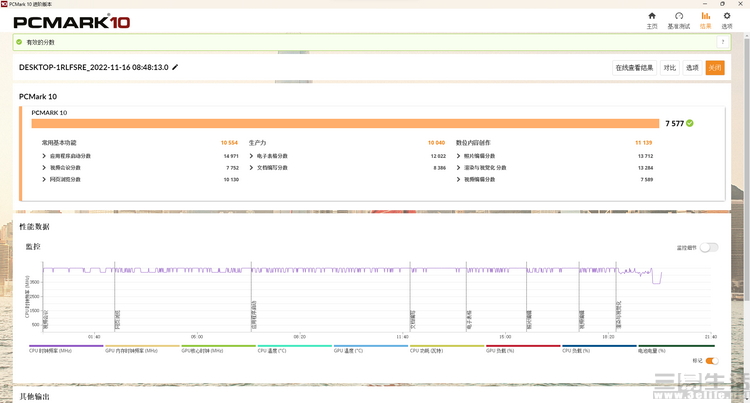Click 在线查看结果 button
Image resolution: width=750 pixels, height=403 pixels.
634,67
